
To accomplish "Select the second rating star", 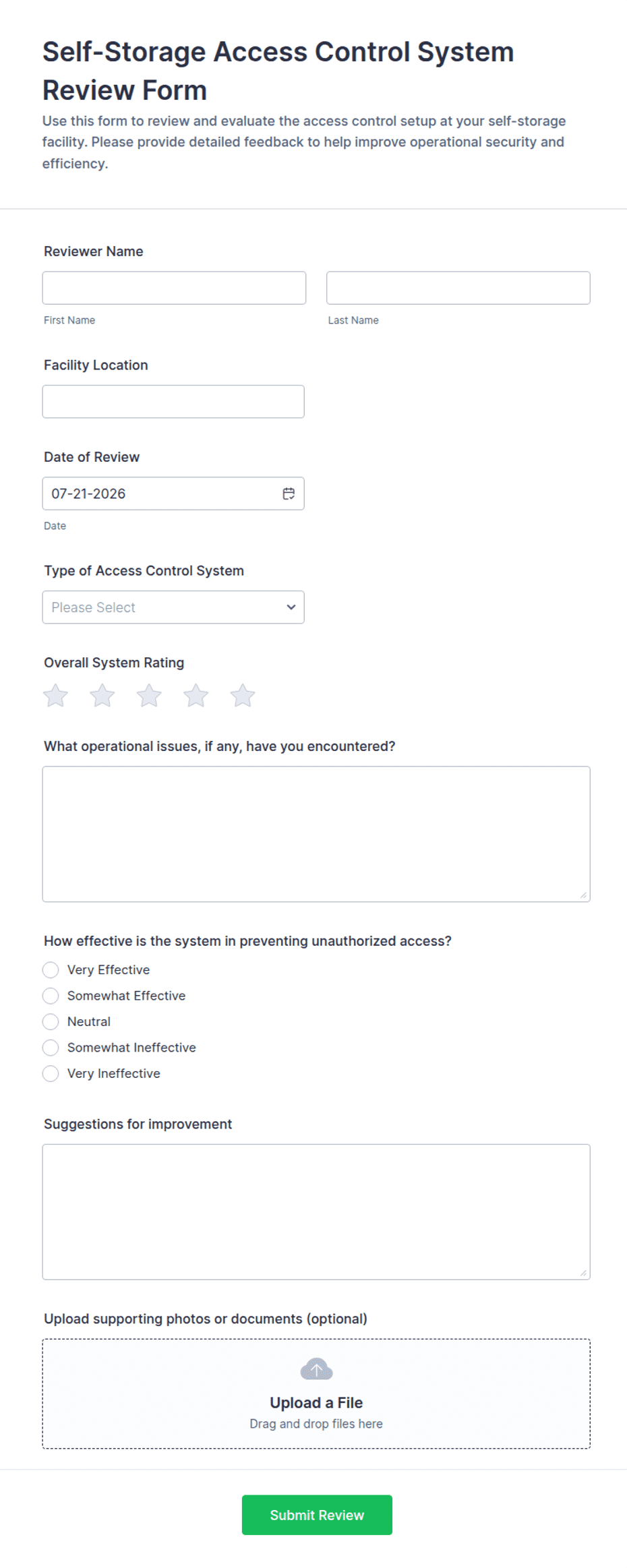I will coord(102,695).
